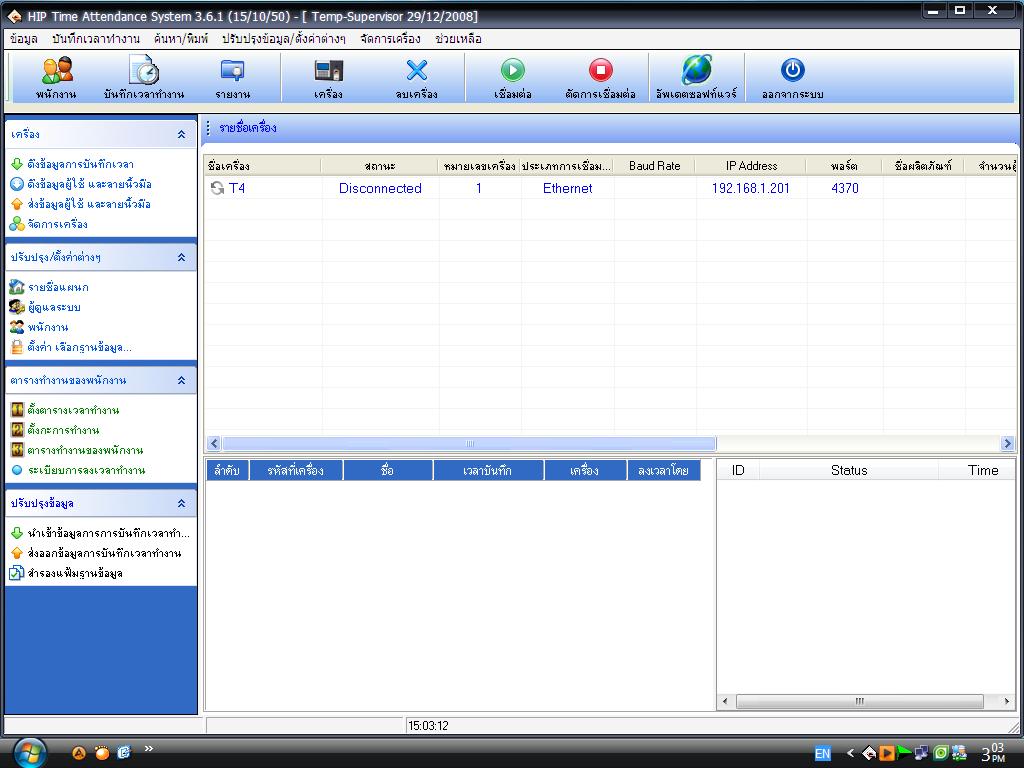Open the รายงาน report toolbar icon
This screenshot has height=768, width=1024.
pyautogui.click(x=232, y=70)
